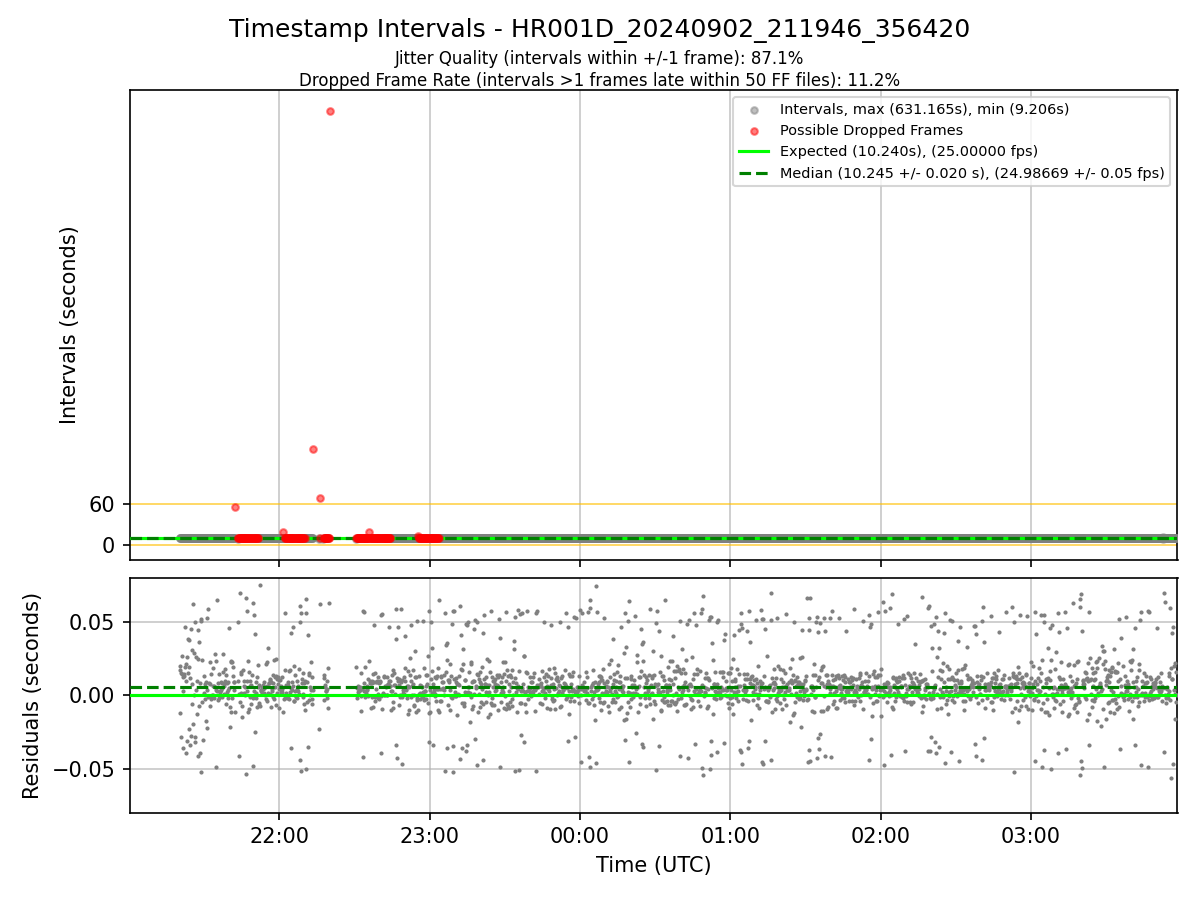Click the highest red outlier point near the top
The height and width of the screenshot is (900, 1200).
(x=330, y=111)
